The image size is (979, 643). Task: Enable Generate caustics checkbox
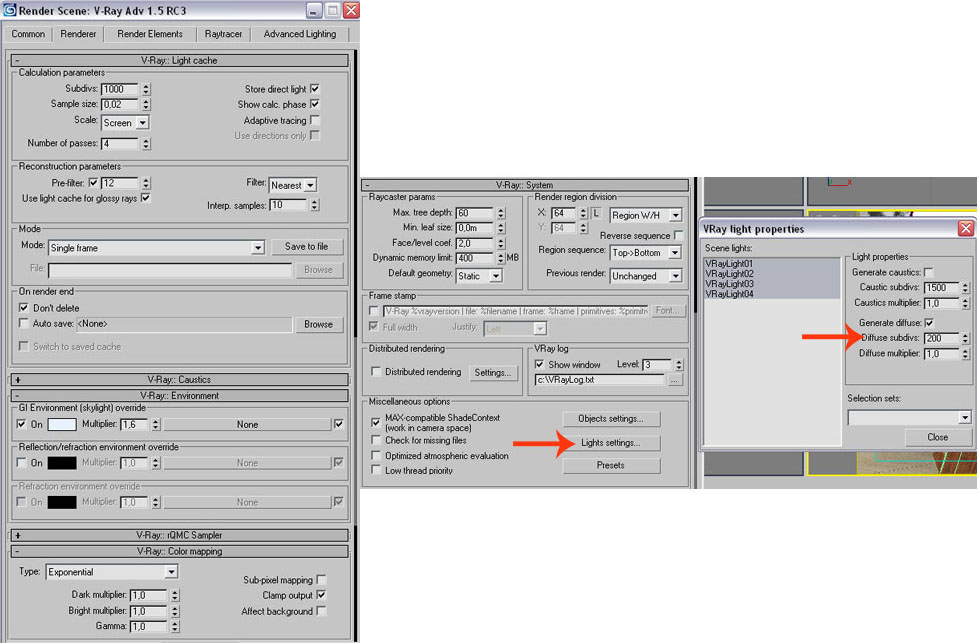pyautogui.click(x=929, y=272)
